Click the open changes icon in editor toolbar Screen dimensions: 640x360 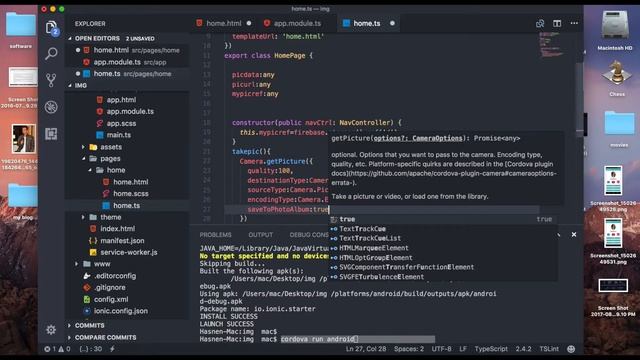coord(540,23)
